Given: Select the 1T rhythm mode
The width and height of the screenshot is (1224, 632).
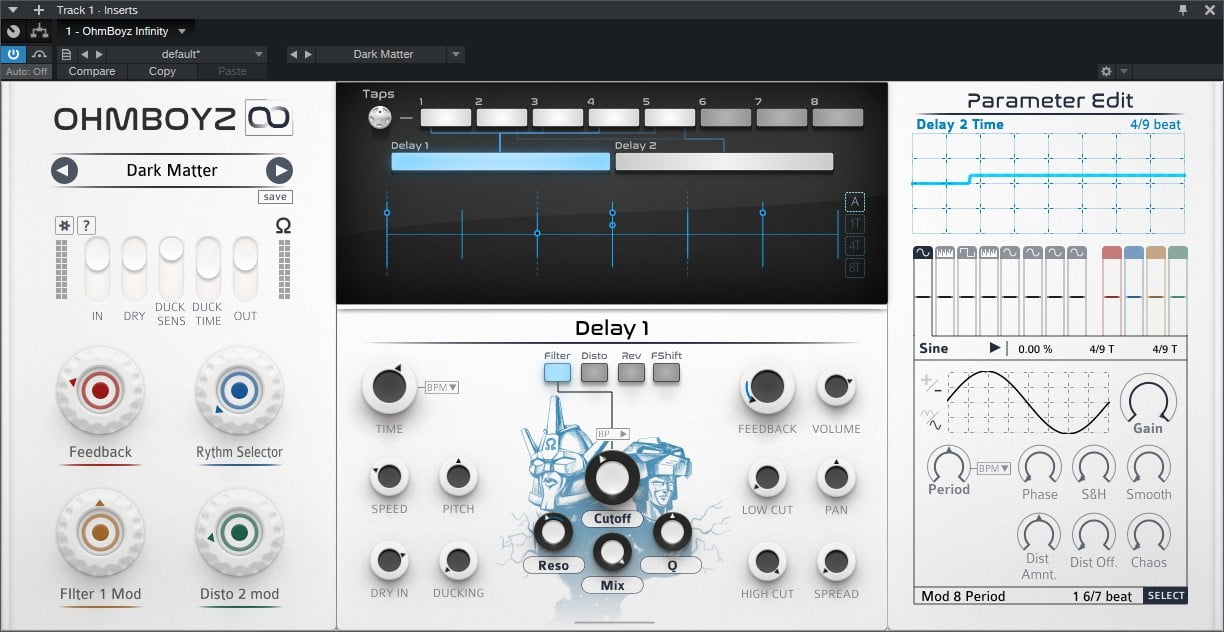Looking at the screenshot, I should point(855,224).
